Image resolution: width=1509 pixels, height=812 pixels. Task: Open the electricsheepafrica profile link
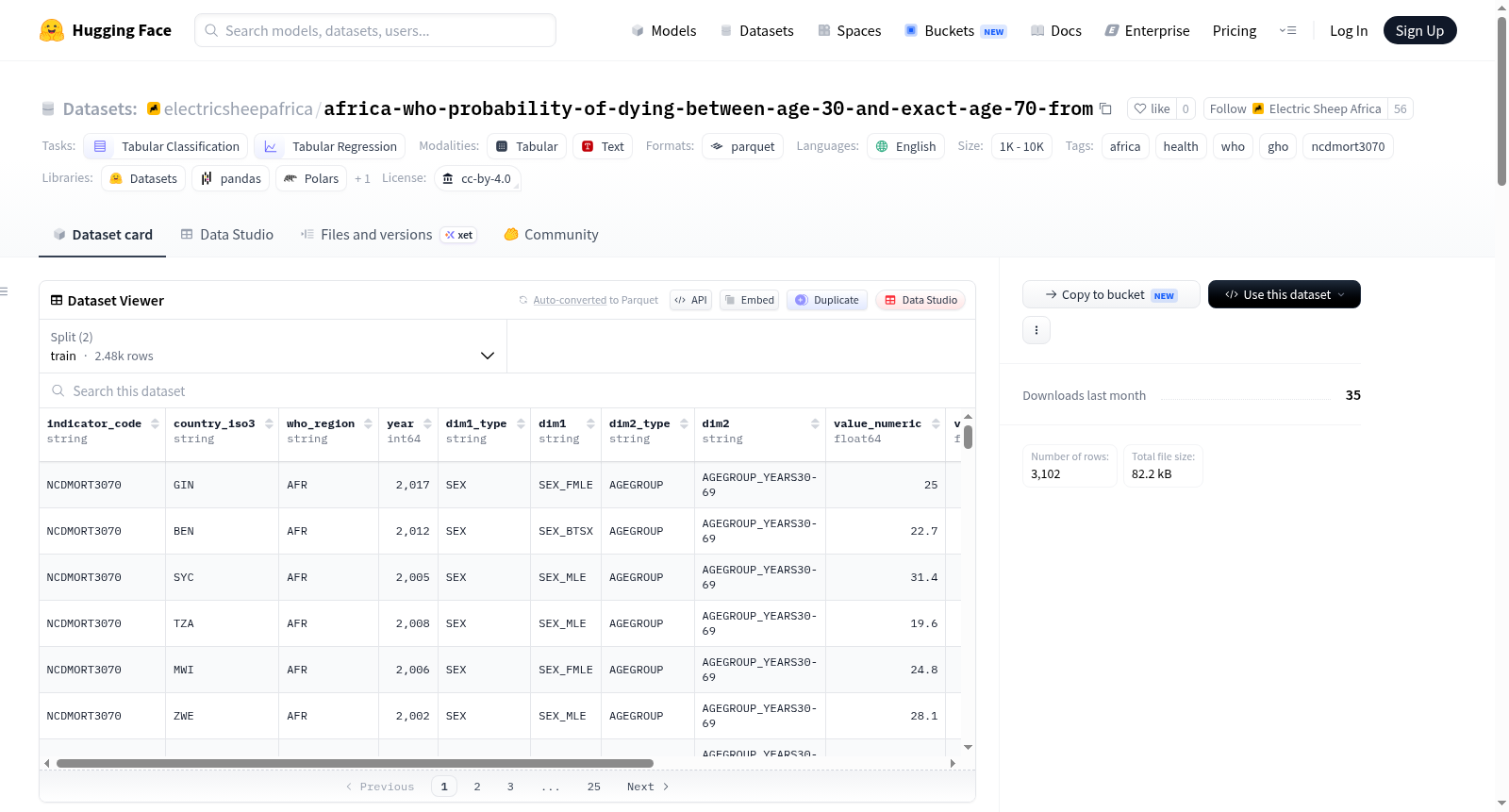[x=239, y=109]
